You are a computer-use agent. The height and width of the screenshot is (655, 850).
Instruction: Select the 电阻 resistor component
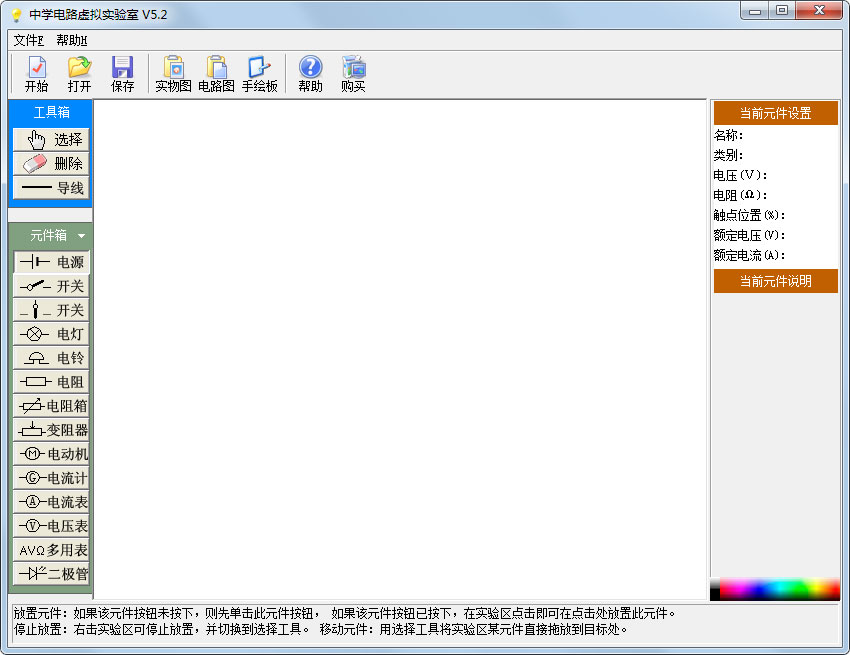click(x=51, y=382)
